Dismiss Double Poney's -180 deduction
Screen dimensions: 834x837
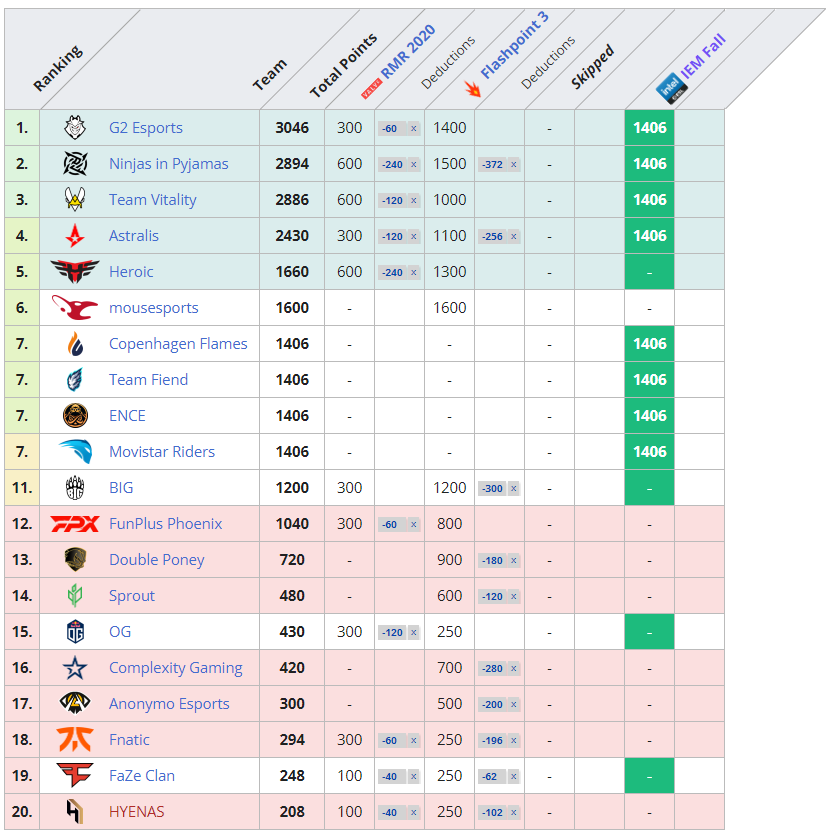click(514, 560)
